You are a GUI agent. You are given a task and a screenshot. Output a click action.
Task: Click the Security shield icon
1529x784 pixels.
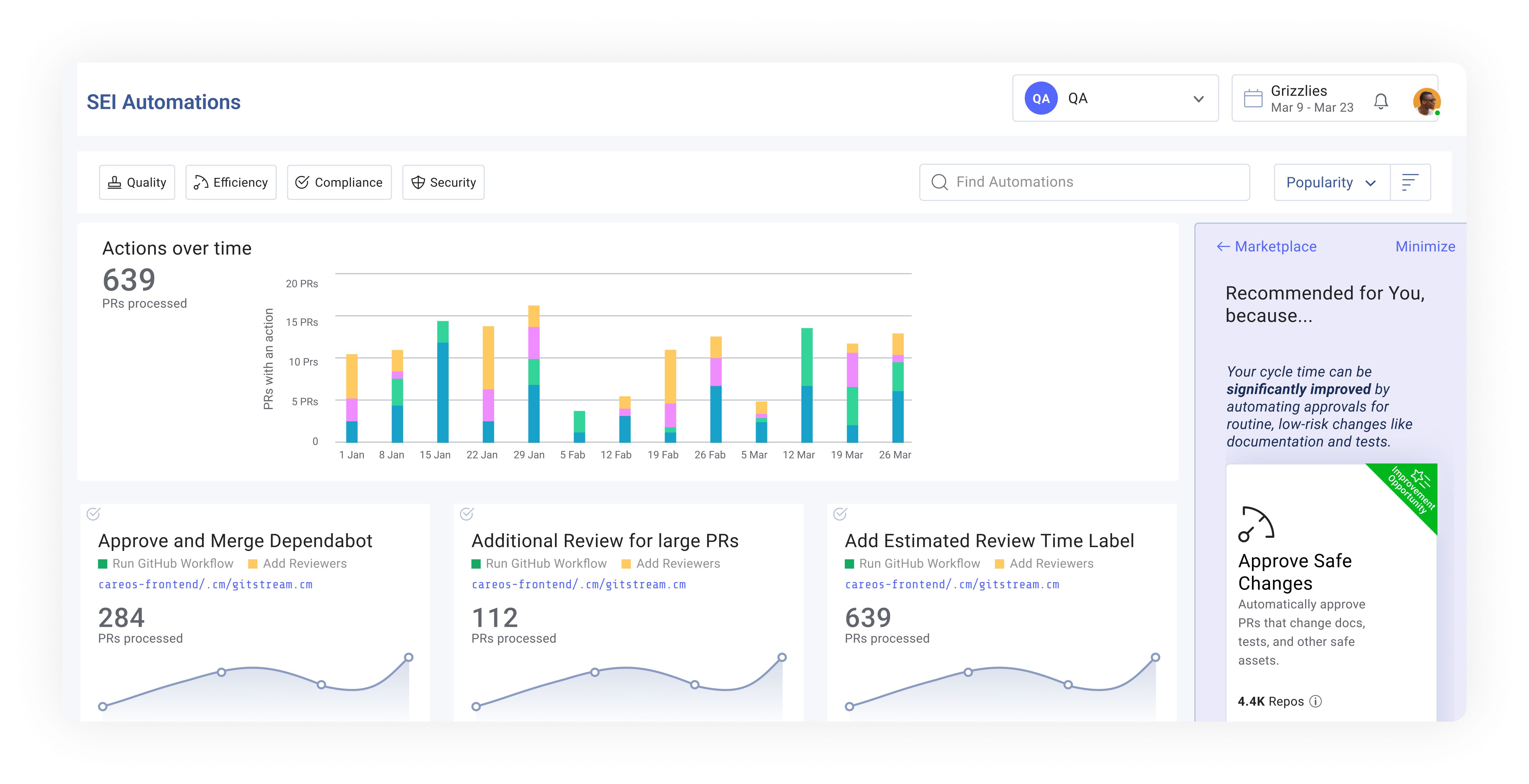pyautogui.click(x=418, y=183)
